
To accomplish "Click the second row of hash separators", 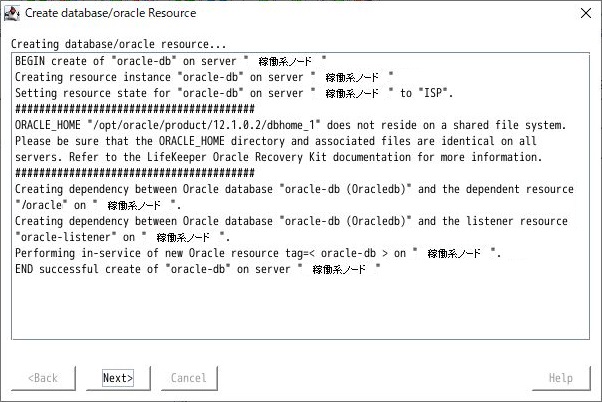I will [x=135, y=173].
